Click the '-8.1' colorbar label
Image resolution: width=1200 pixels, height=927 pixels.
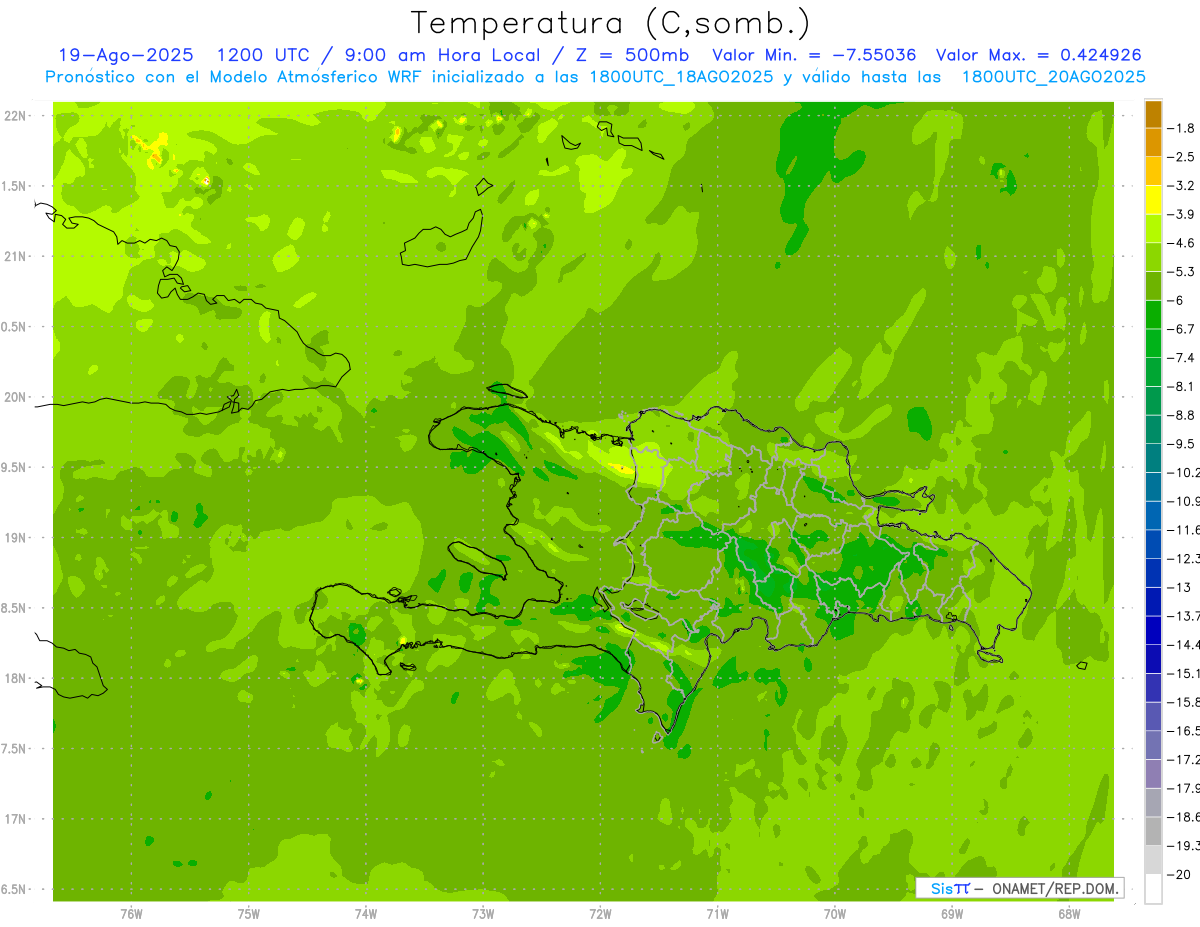(1180, 387)
